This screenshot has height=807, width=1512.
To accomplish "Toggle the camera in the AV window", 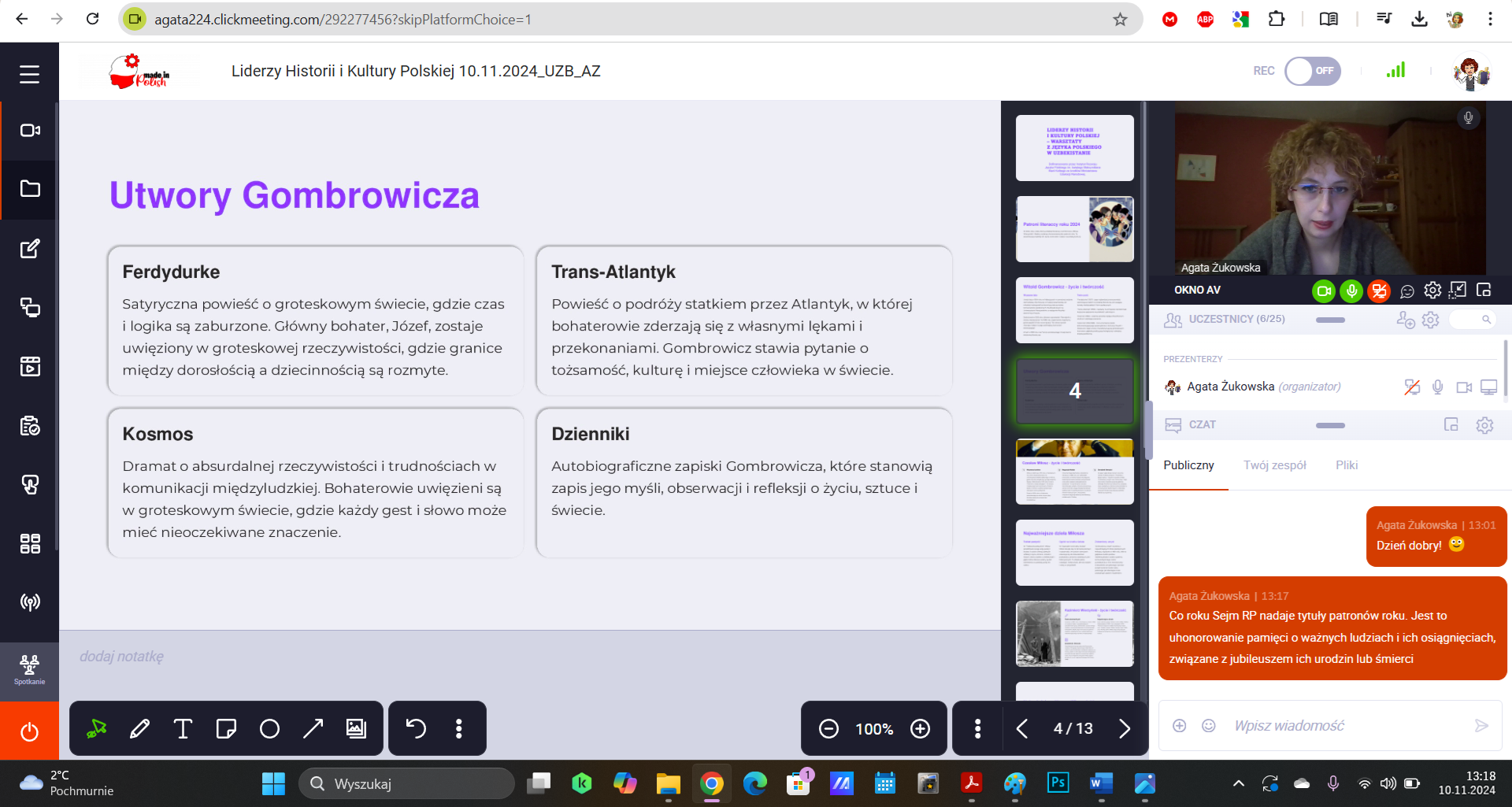I will click(1324, 291).
